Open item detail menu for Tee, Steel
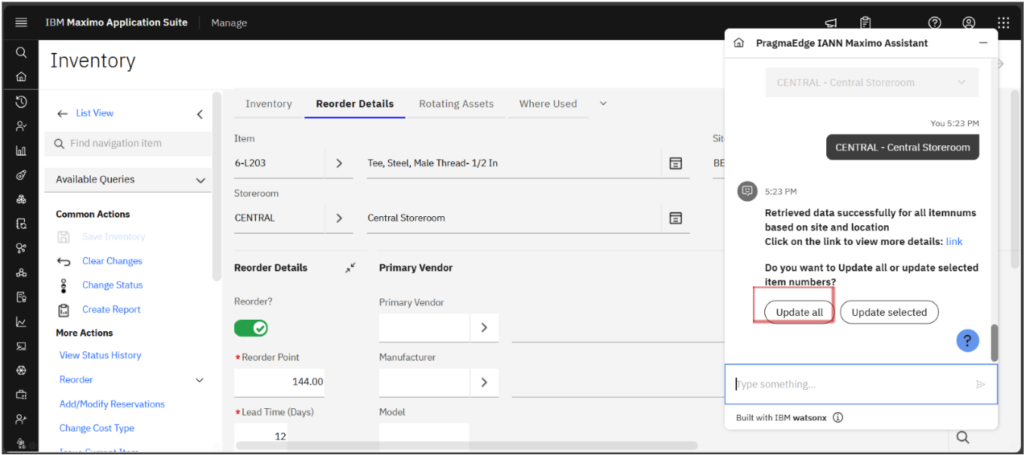Viewport: 1024px width, 455px height. pyautogui.click(x=676, y=163)
